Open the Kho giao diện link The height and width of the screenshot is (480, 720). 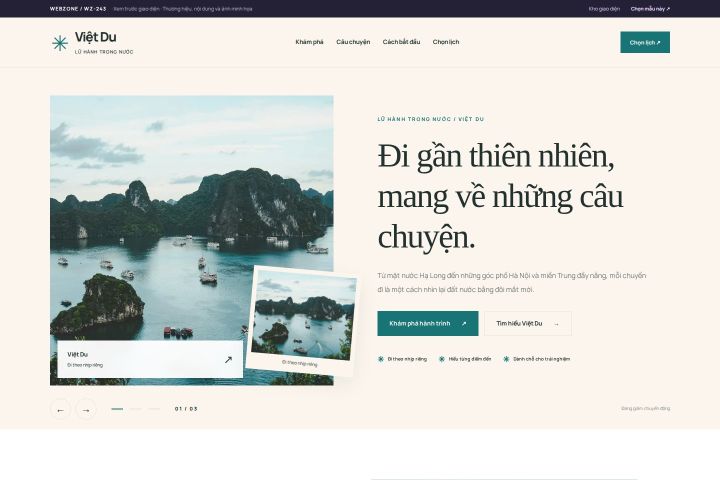[x=604, y=9]
